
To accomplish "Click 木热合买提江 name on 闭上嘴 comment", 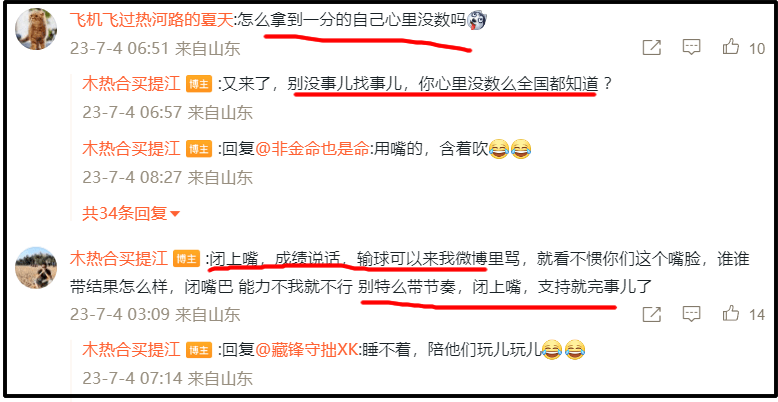I will (x=119, y=259).
